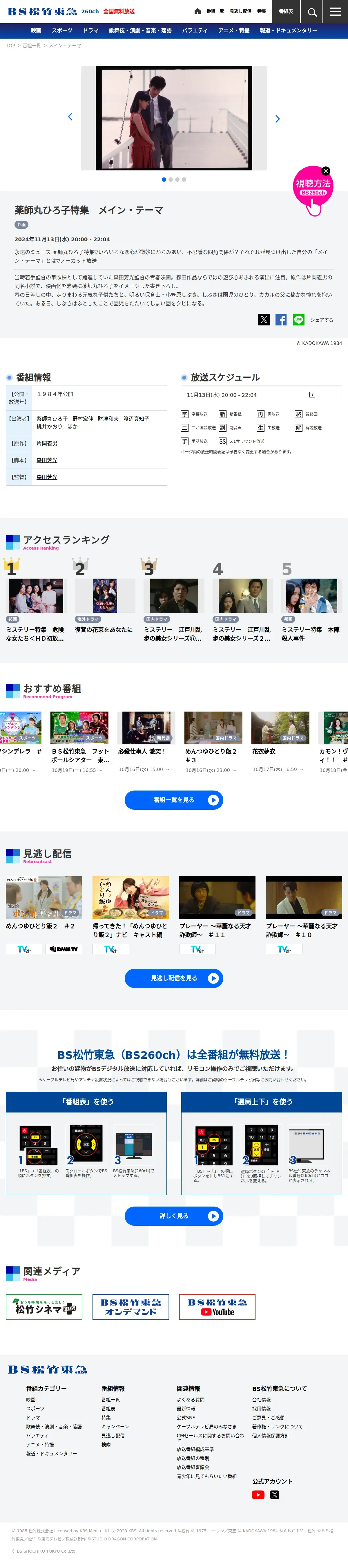348x1568 pixels.
Task: Click the 番組一覧を見る button
Action: (x=174, y=800)
